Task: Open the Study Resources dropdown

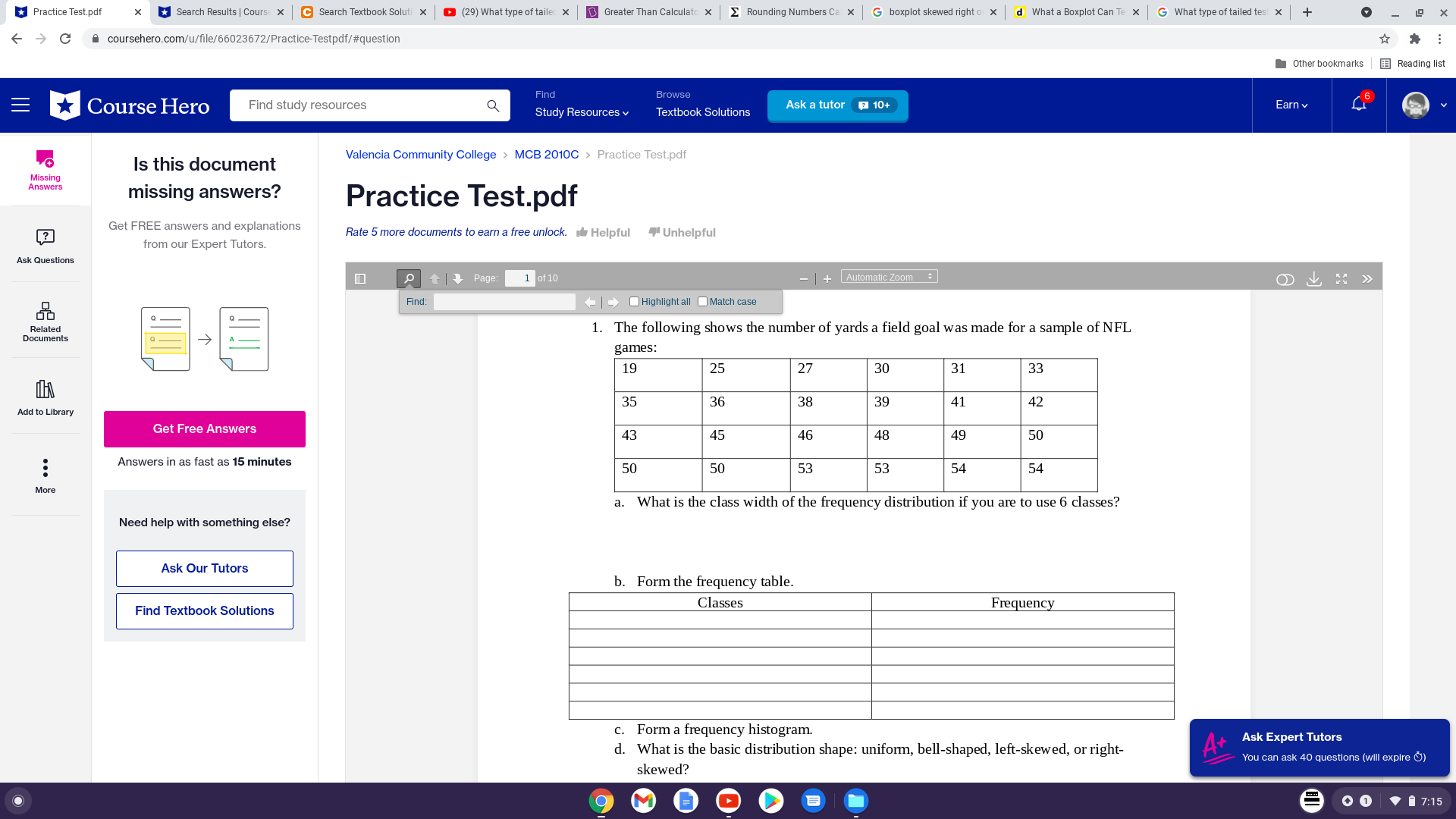Action: [580, 111]
